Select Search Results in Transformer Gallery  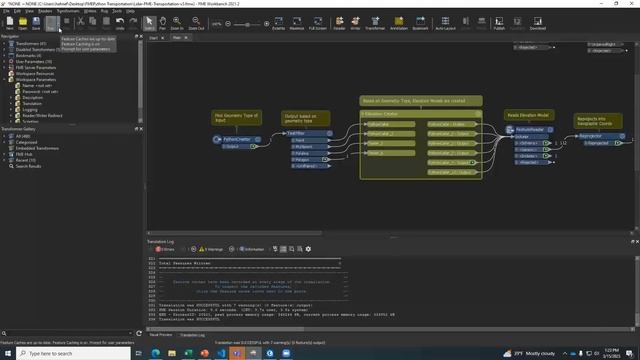(x=28, y=166)
